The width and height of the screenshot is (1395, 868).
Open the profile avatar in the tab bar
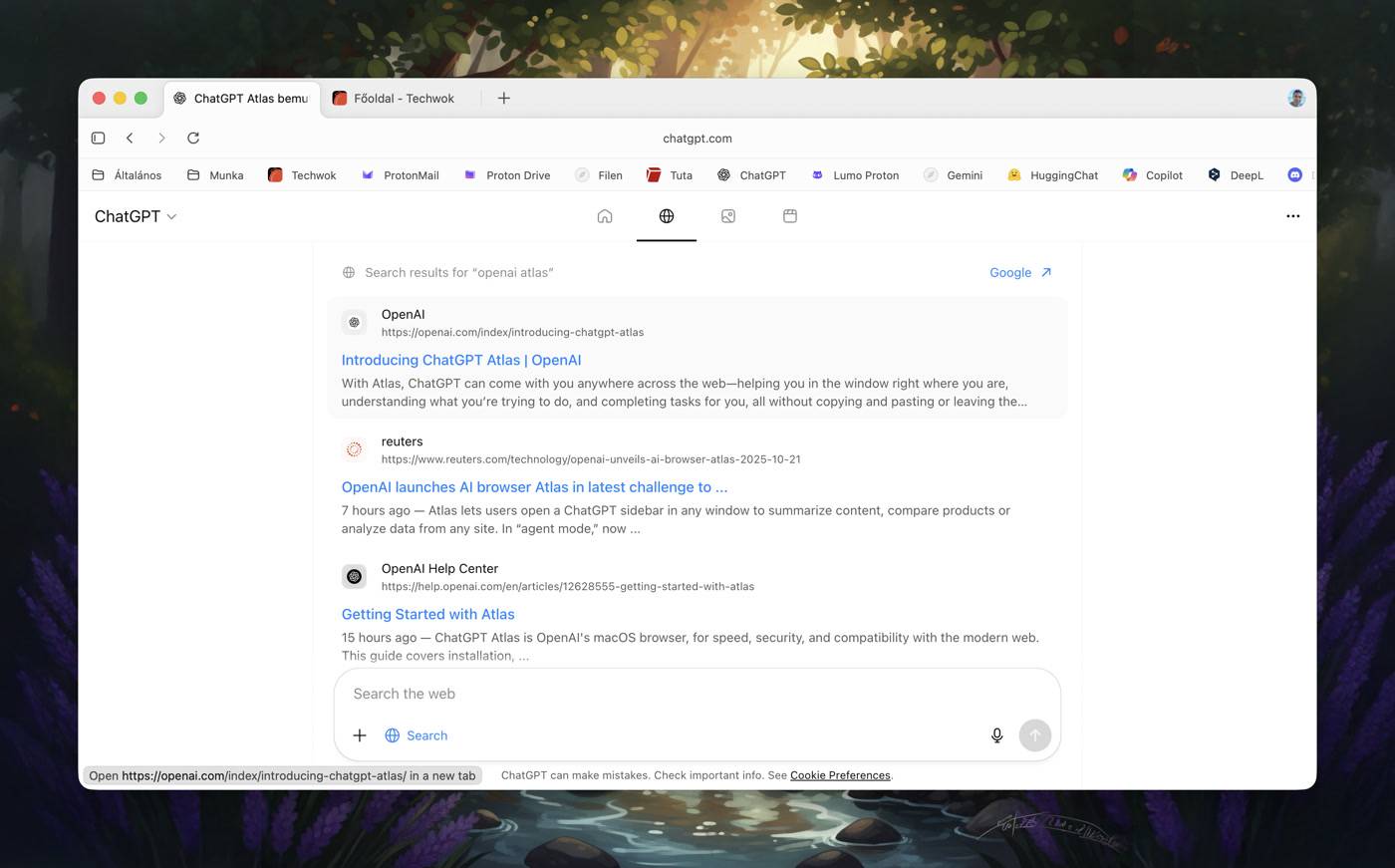point(1296,98)
